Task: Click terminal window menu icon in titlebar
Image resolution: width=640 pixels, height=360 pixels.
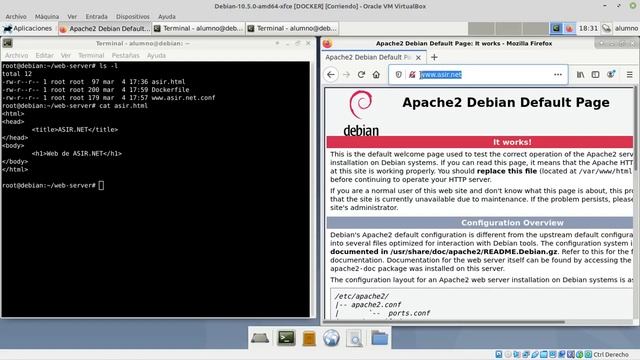Action: pyautogui.click(x=7, y=43)
